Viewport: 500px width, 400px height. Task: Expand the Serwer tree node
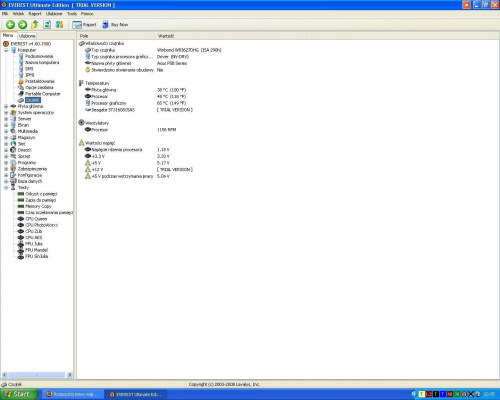[6, 119]
